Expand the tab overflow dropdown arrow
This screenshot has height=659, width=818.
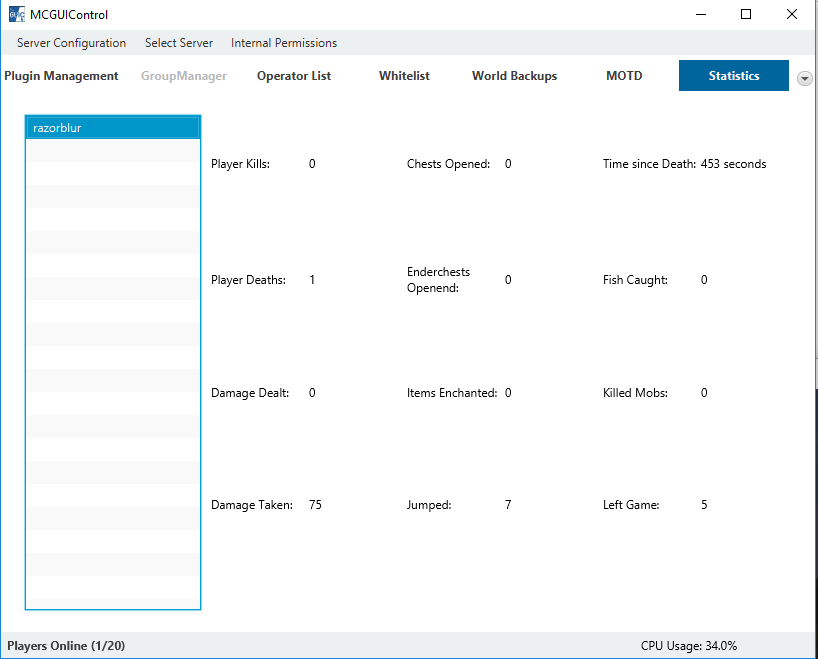click(805, 78)
